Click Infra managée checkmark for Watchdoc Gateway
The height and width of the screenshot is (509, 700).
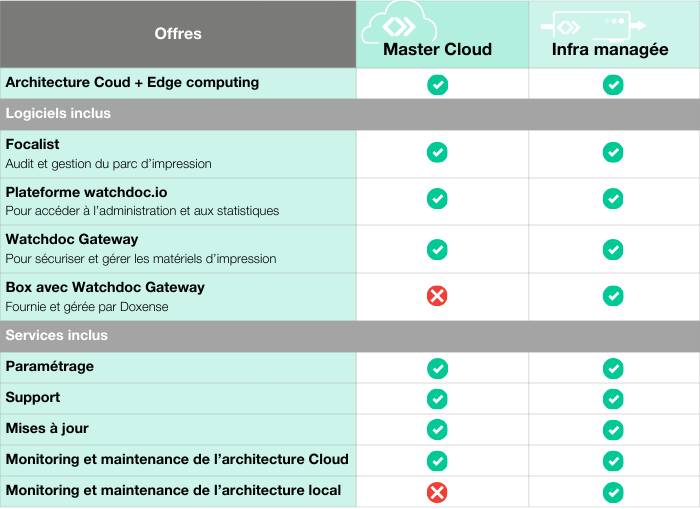point(613,250)
